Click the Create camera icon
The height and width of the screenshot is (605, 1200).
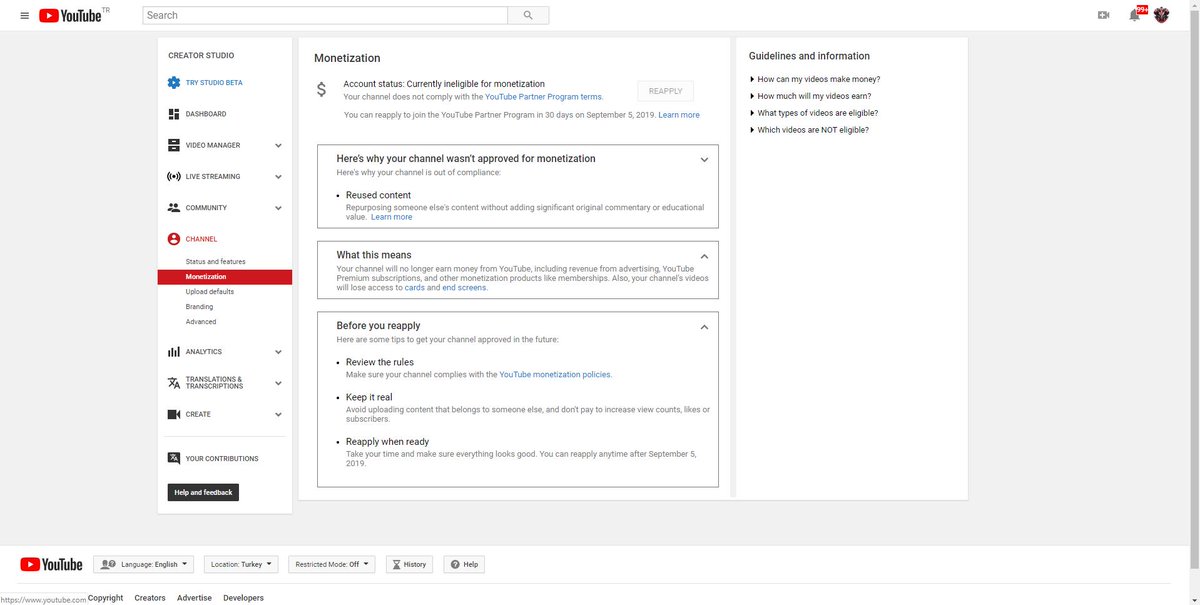[174, 414]
